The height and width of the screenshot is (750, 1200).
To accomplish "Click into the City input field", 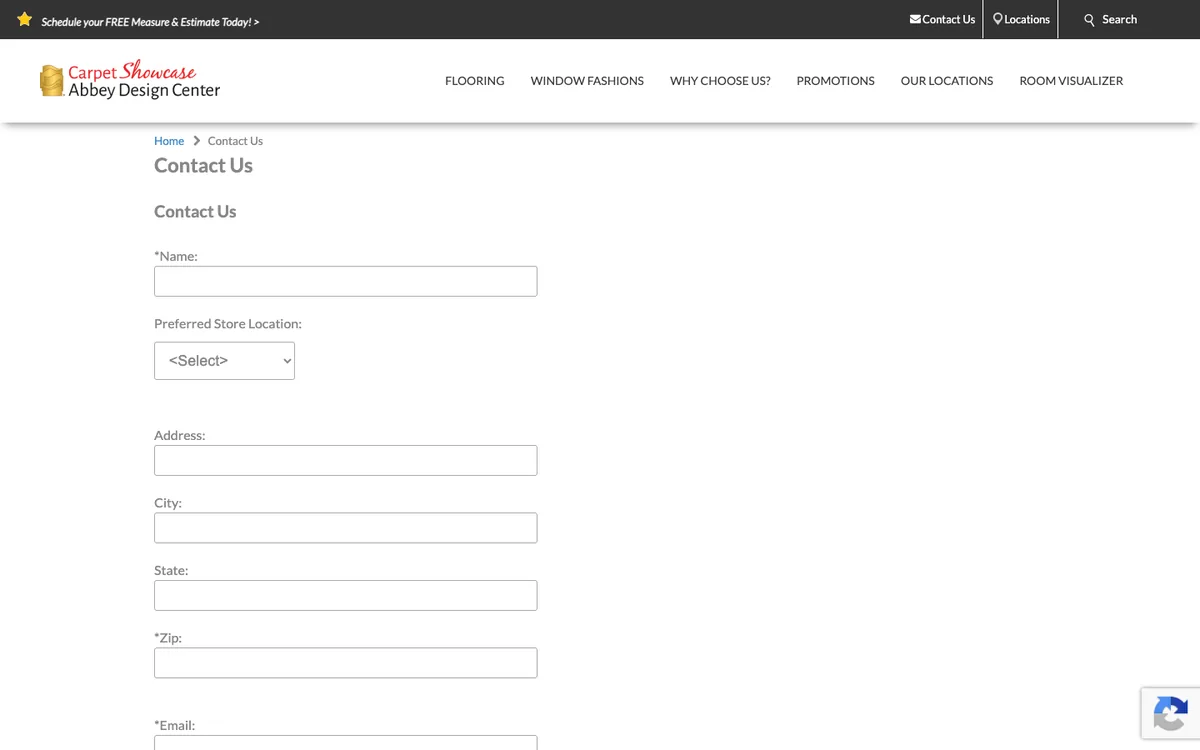I will tap(345, 528).
